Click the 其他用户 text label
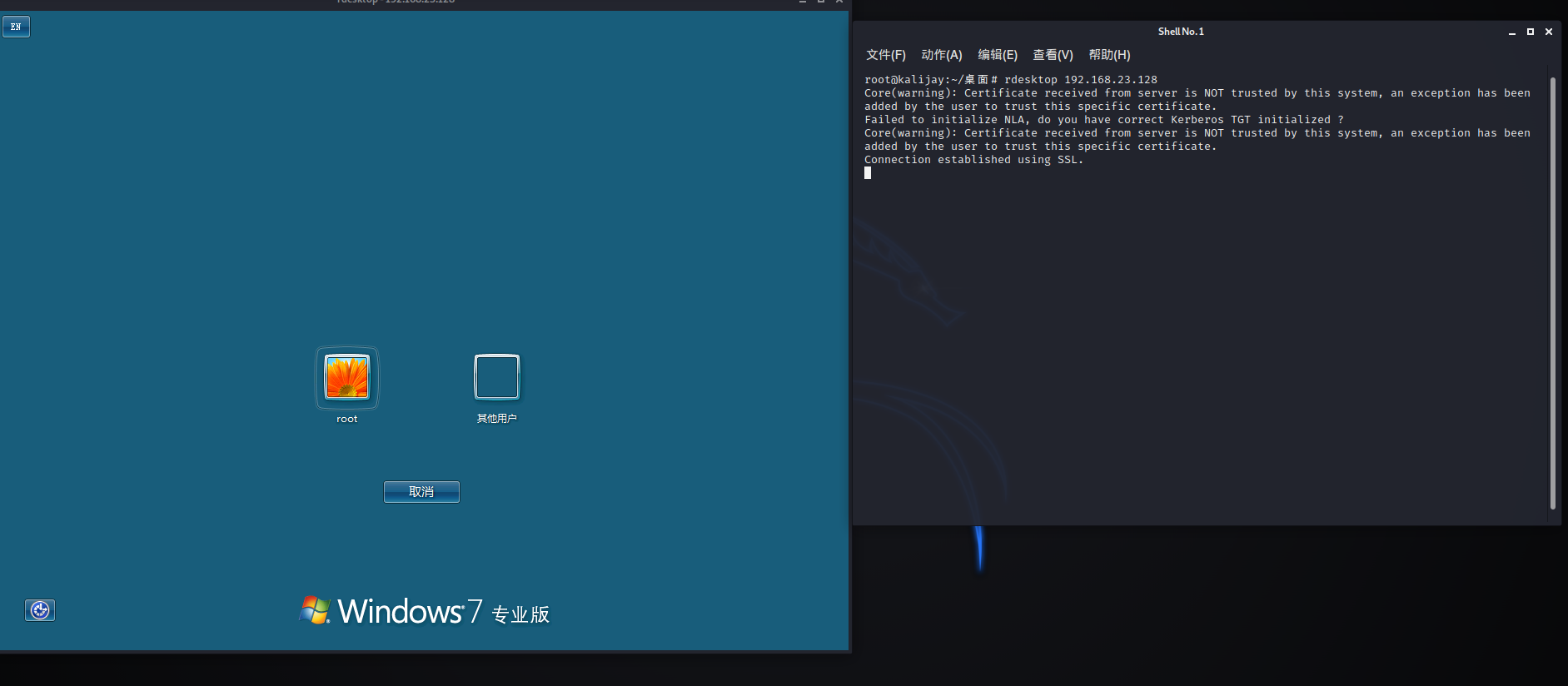 (496, 419)
